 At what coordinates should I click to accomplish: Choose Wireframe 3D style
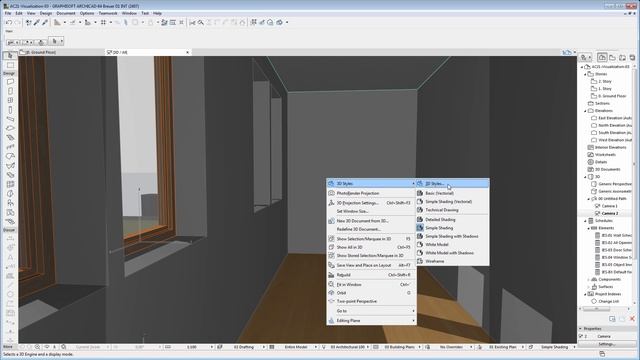452,261
